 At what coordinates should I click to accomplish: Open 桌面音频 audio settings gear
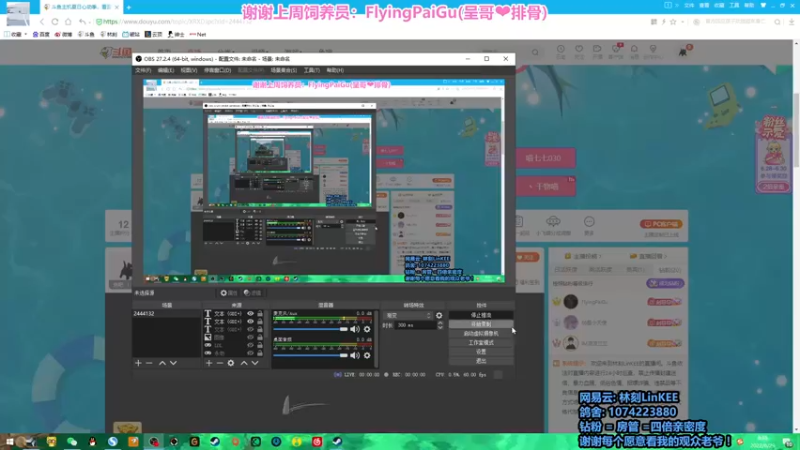(367, 355)
